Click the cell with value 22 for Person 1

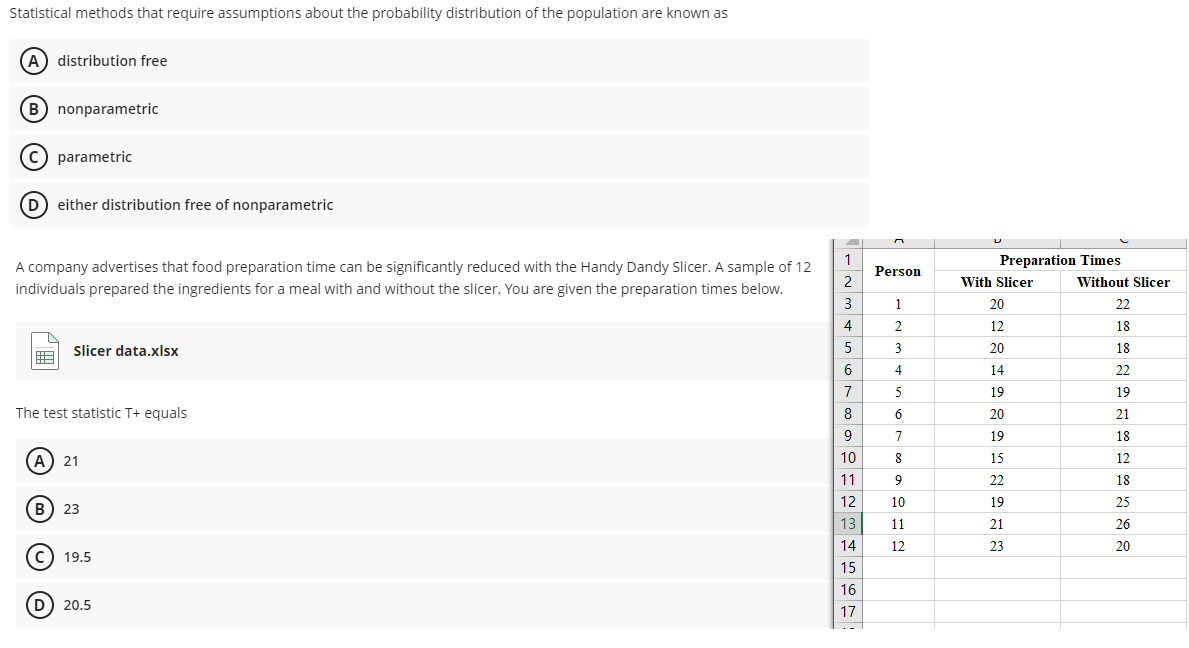1123,303
